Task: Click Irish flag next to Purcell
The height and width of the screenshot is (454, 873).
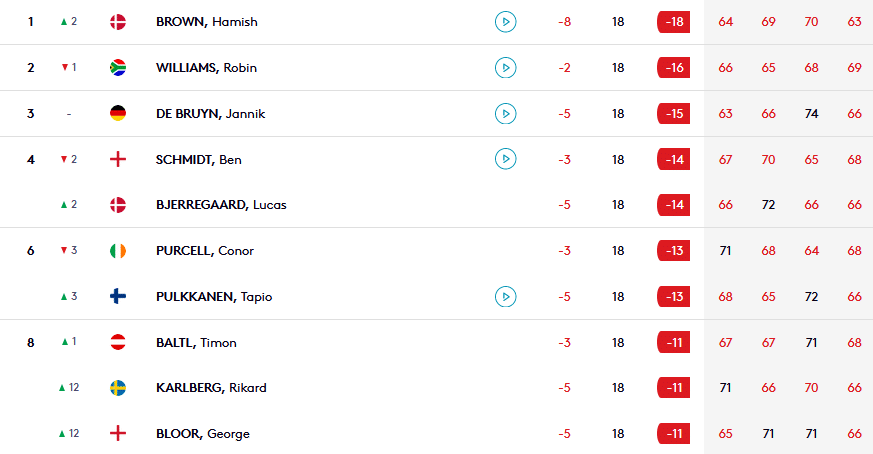Action: coord(118,251)
